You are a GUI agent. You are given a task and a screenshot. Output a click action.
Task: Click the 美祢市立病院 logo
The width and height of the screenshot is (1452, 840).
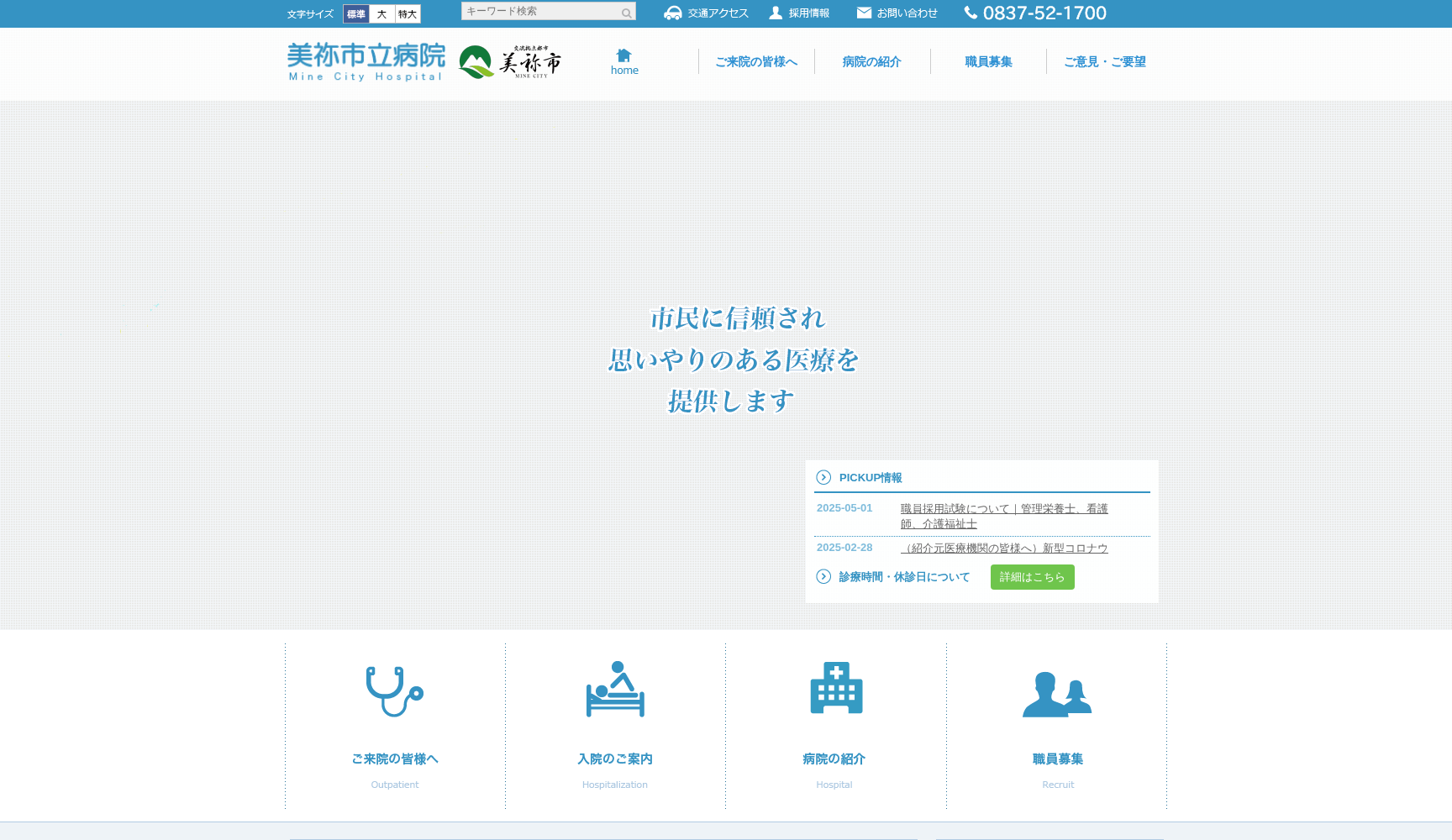click(366, 61)
